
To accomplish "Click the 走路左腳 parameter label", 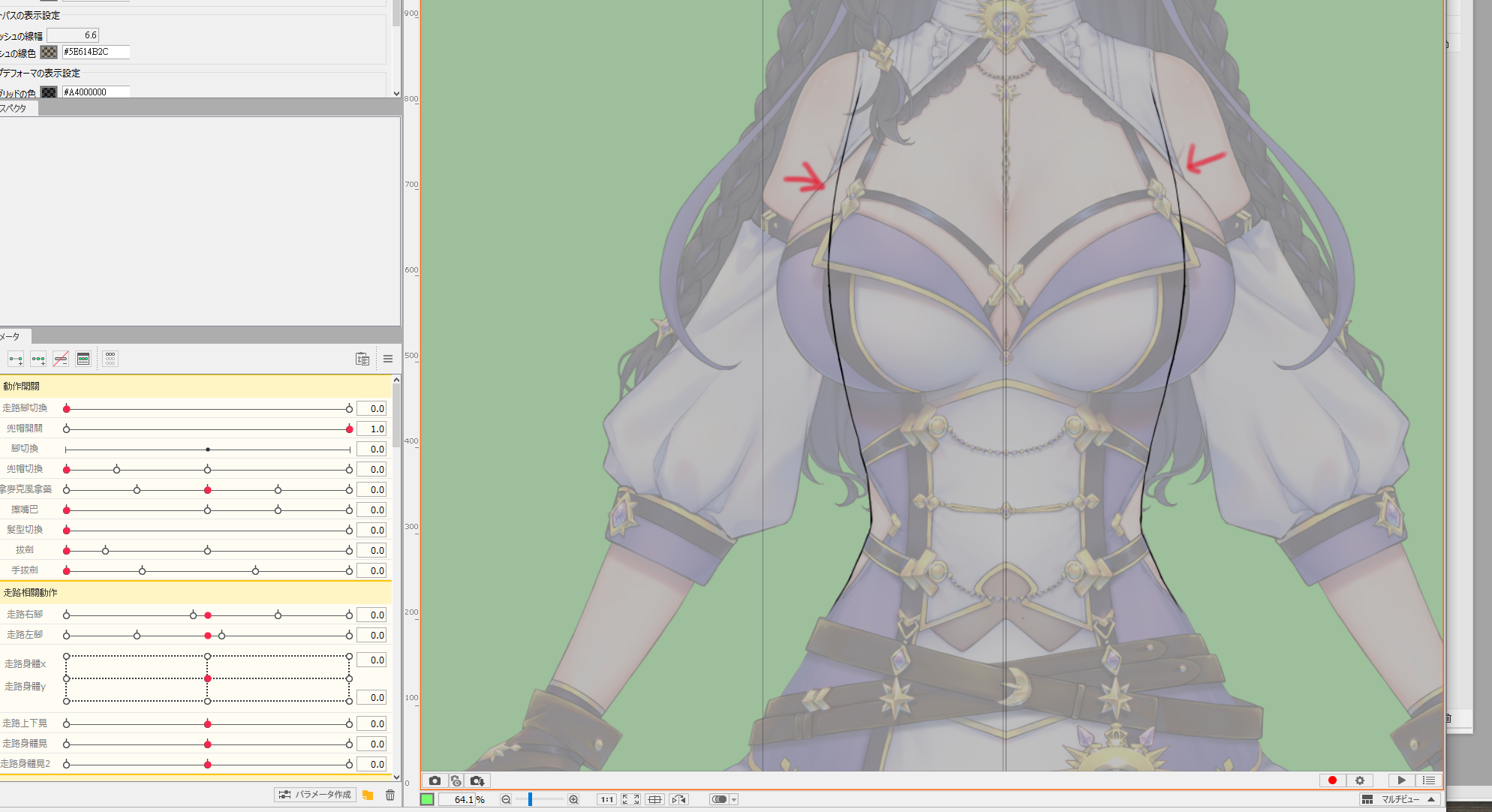I will [25, 635].
